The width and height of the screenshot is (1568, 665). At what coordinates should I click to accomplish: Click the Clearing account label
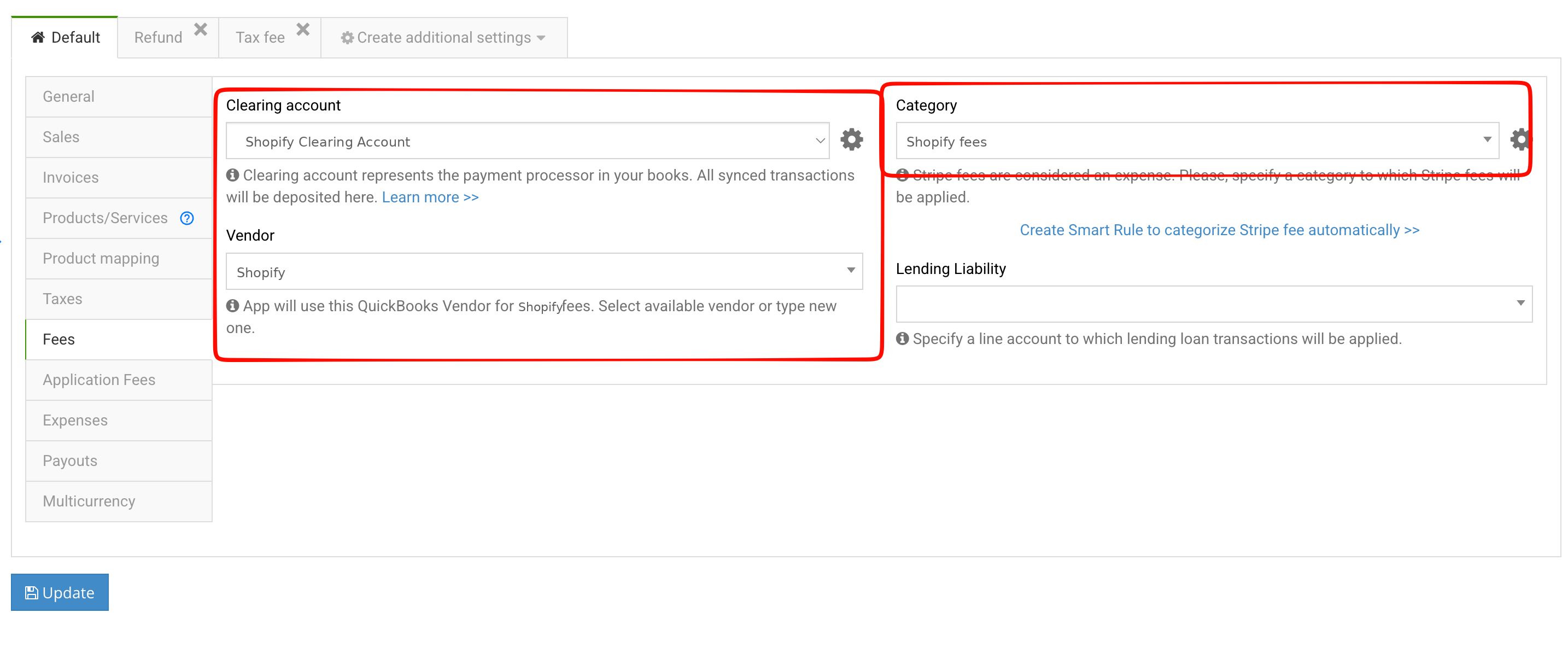tap(283, 106)
